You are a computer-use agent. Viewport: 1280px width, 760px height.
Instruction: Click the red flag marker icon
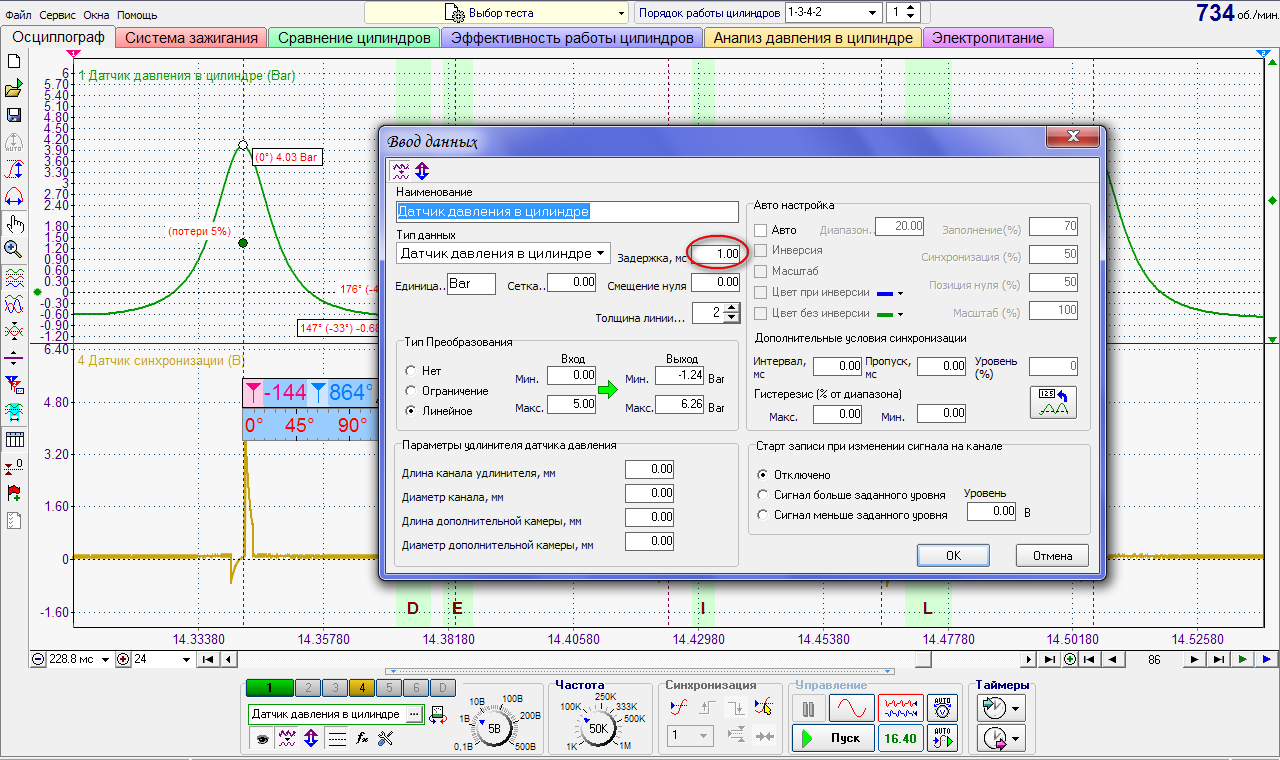point(14,493)
